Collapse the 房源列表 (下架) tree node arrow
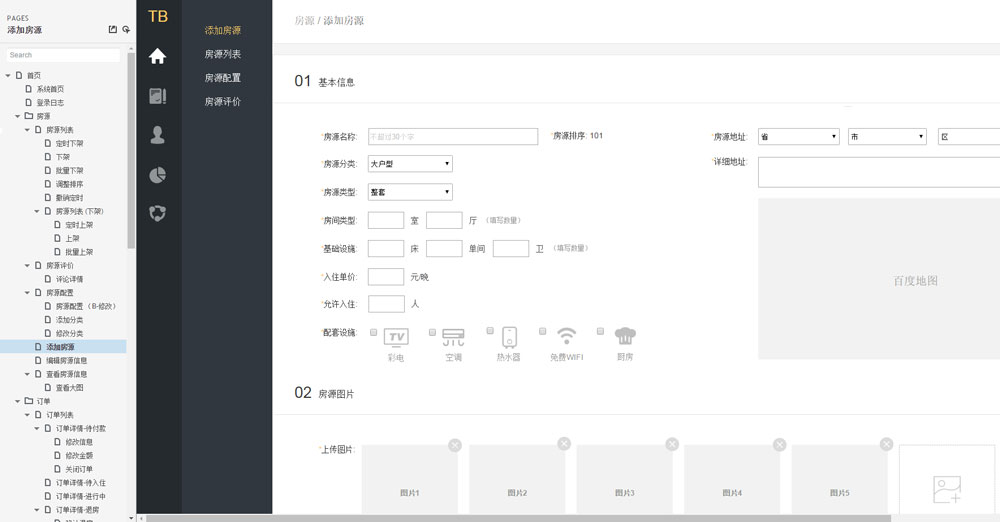Screen dimensions: 1000x522 click(36, 211)
